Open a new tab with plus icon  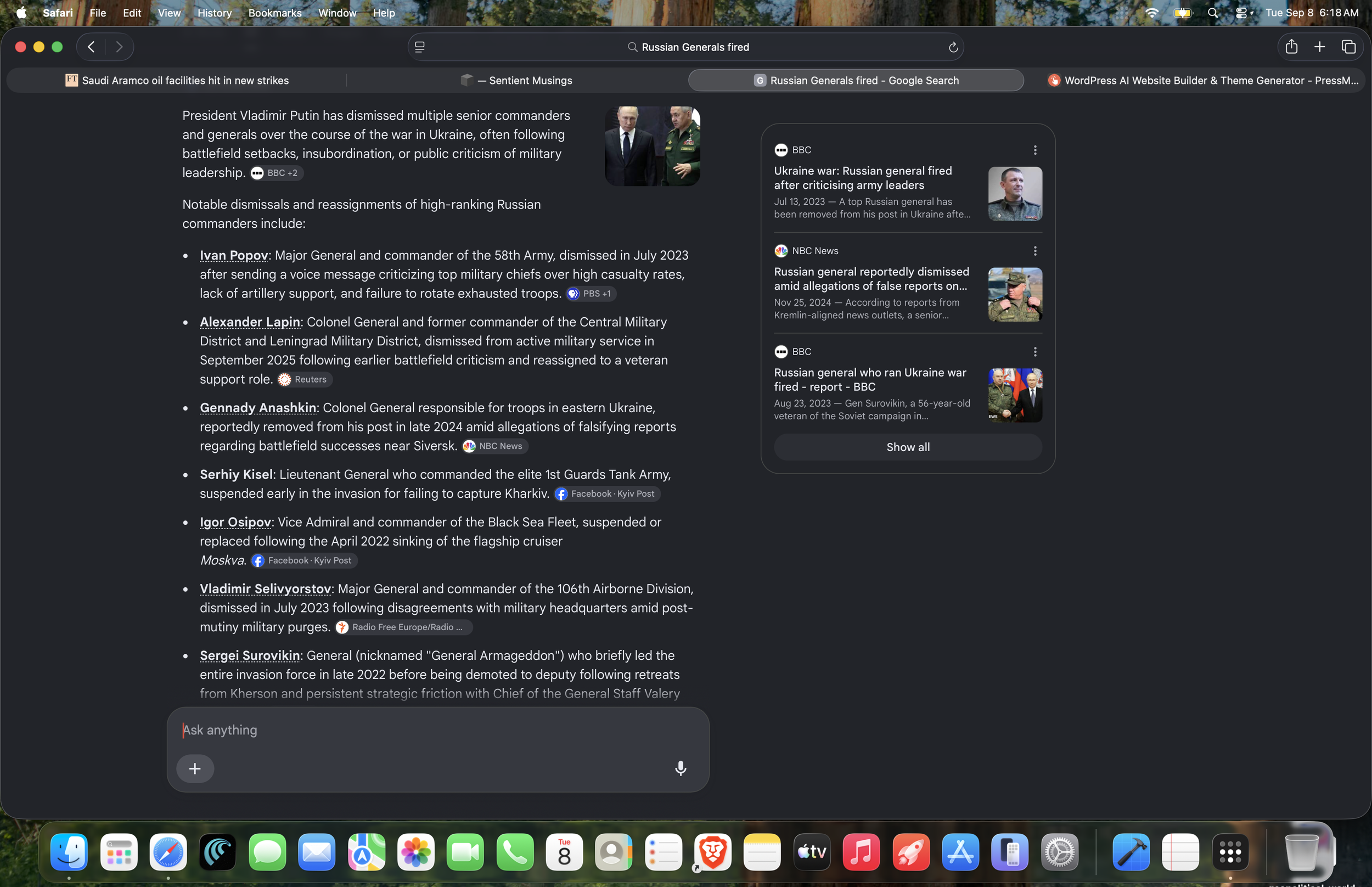click(1320, 47)
